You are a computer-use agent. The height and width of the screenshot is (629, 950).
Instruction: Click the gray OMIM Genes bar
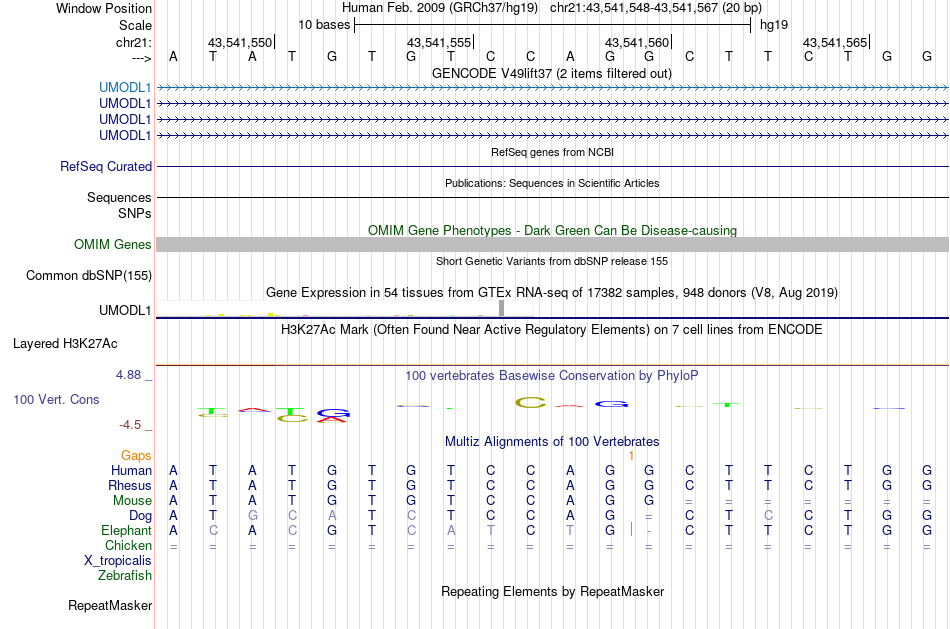click(x=552, y=244)
